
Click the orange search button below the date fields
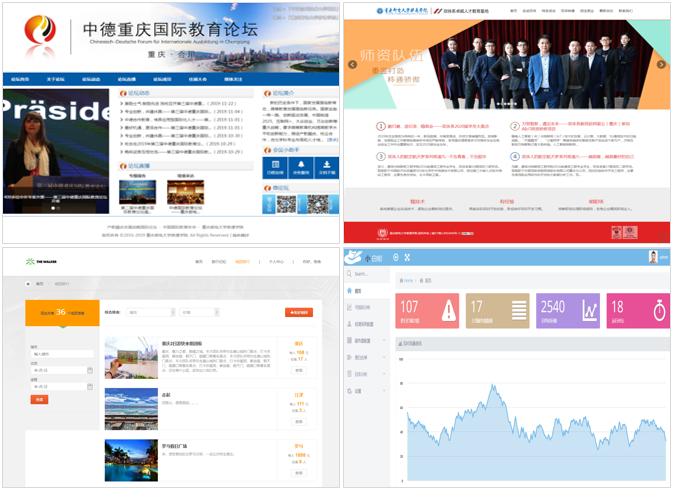[x=40, y=399]
